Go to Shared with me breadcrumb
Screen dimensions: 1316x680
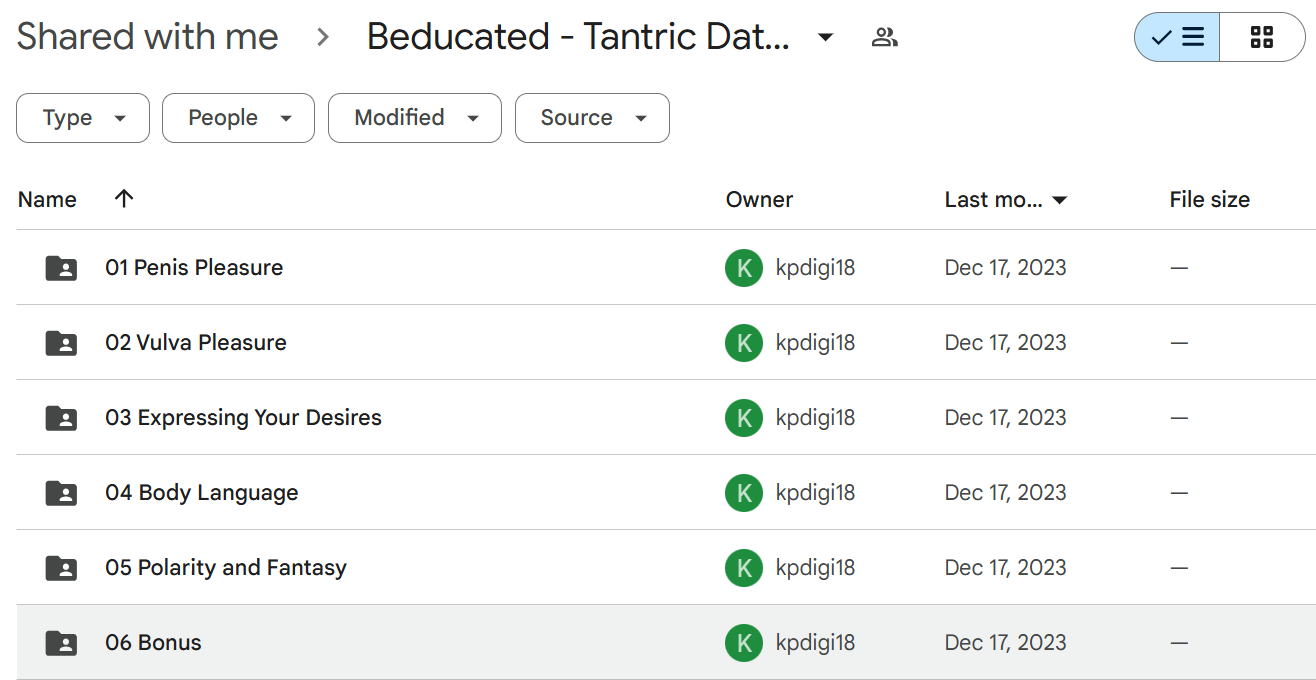coord(148,37)
